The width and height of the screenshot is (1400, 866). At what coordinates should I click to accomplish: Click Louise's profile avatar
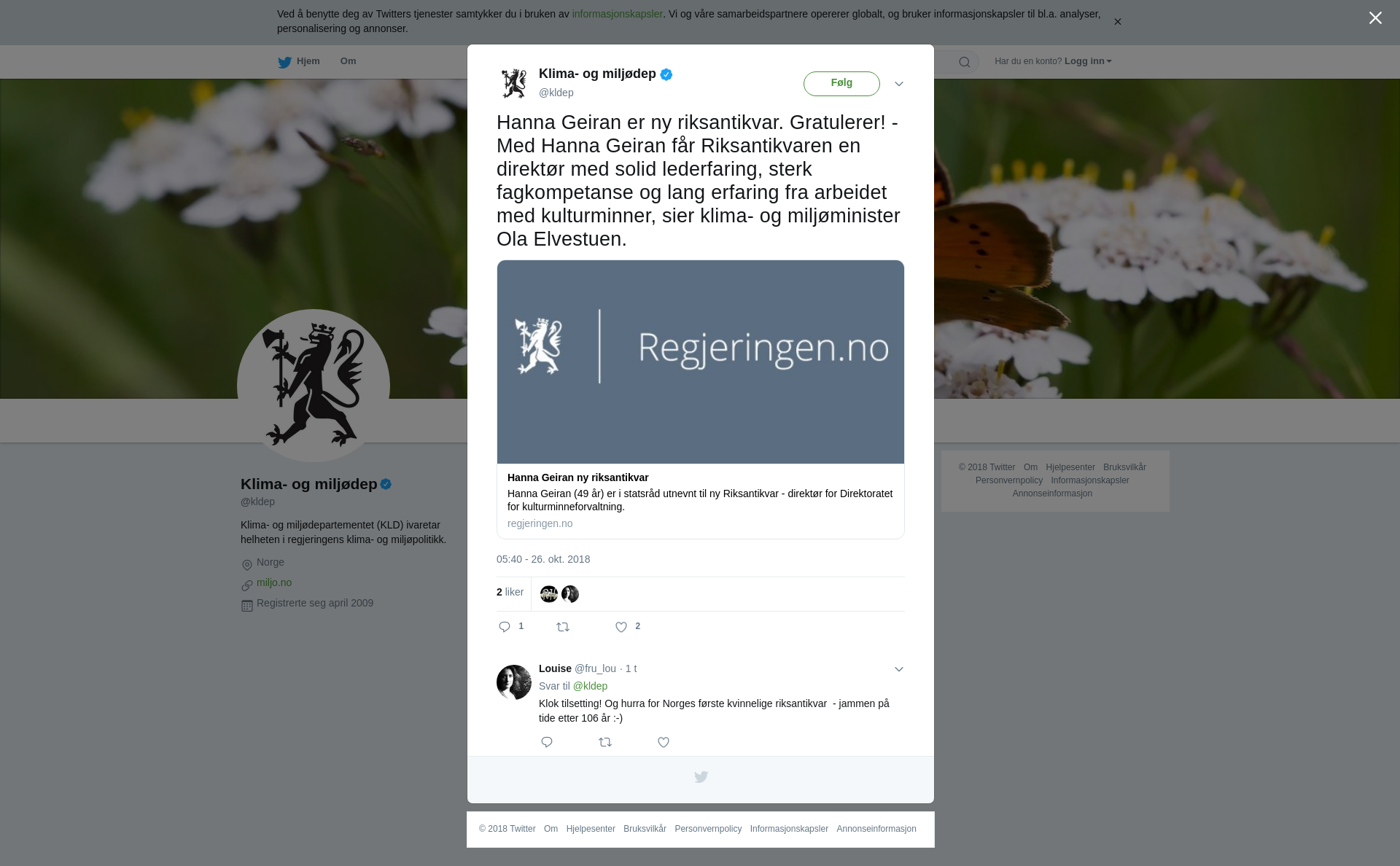pos(514,682)
